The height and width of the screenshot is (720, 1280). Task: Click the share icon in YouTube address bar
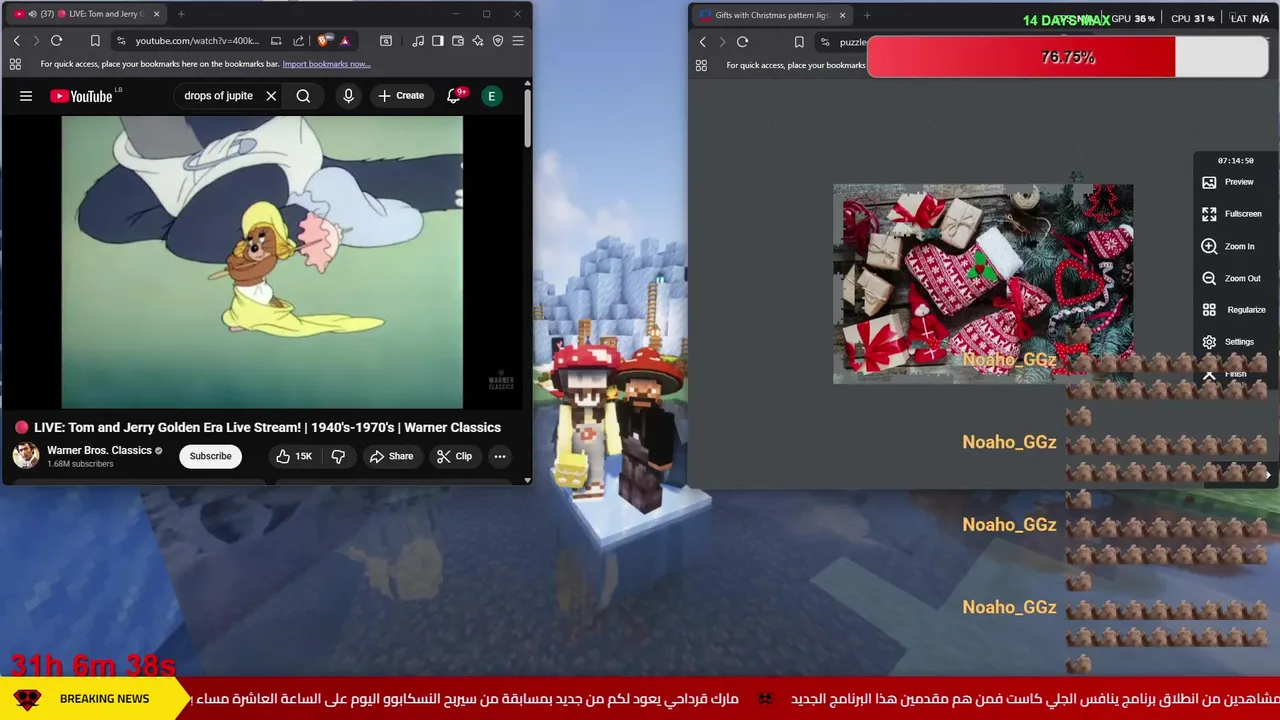pos(298,41)
